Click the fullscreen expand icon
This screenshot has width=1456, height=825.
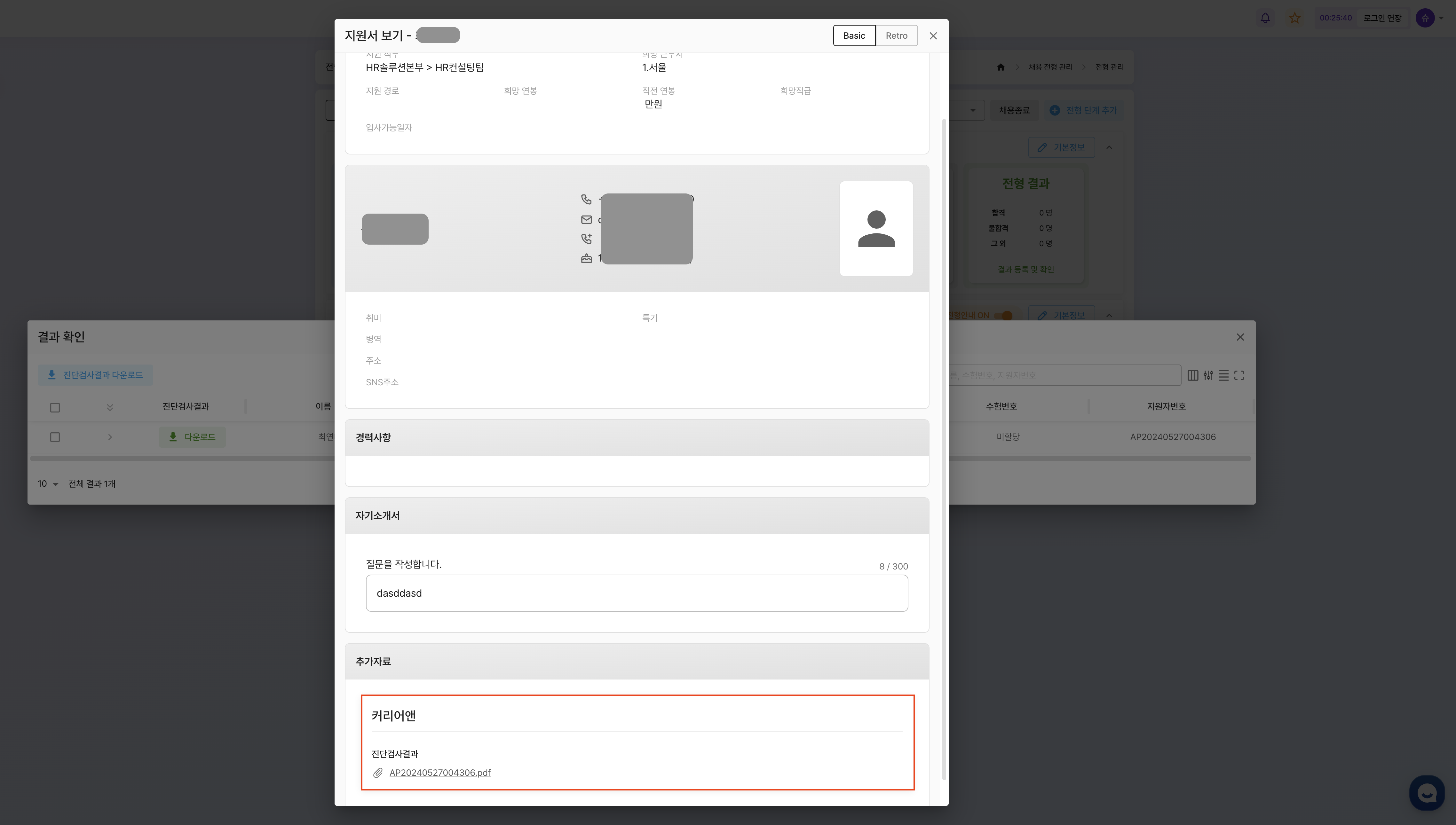click(x=1239, y=375)
